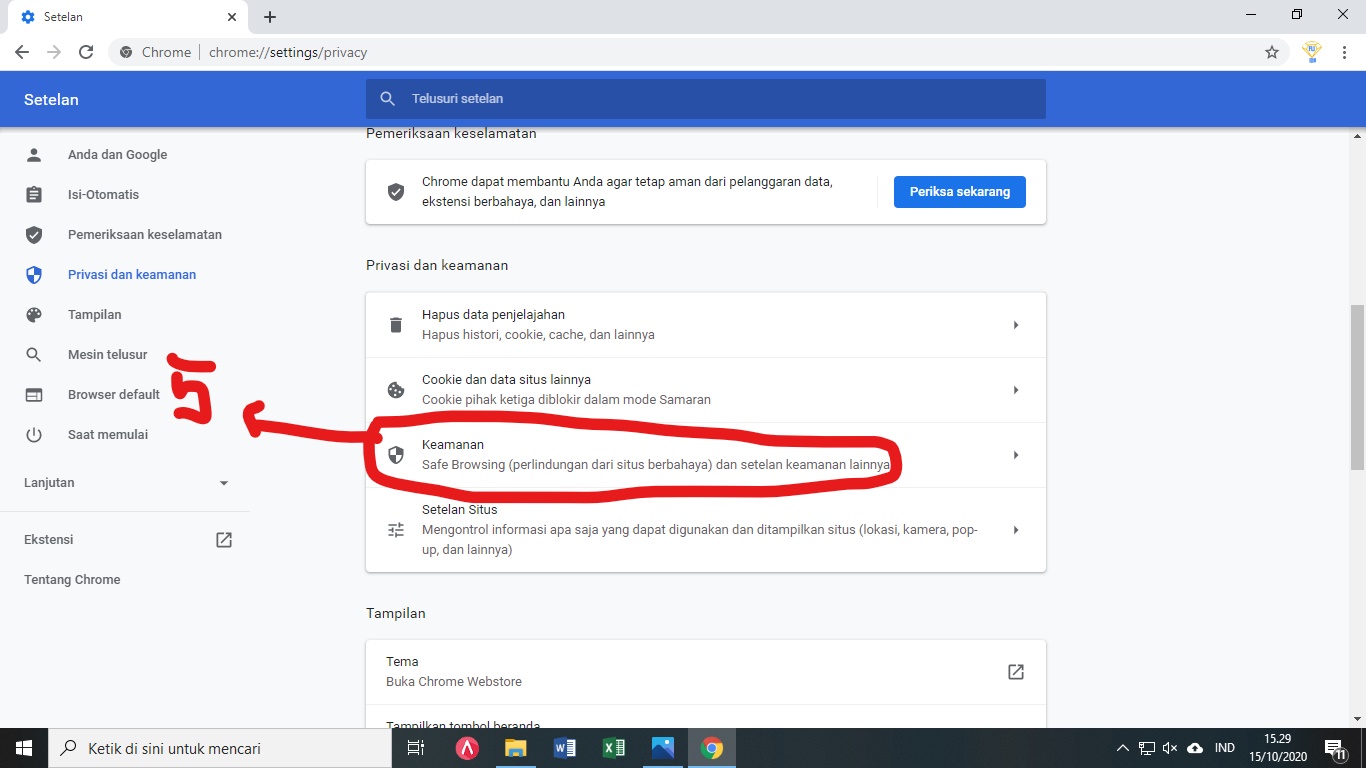Click the address bar URL
Screen dimensions: 1366x768
click(288, 52)
